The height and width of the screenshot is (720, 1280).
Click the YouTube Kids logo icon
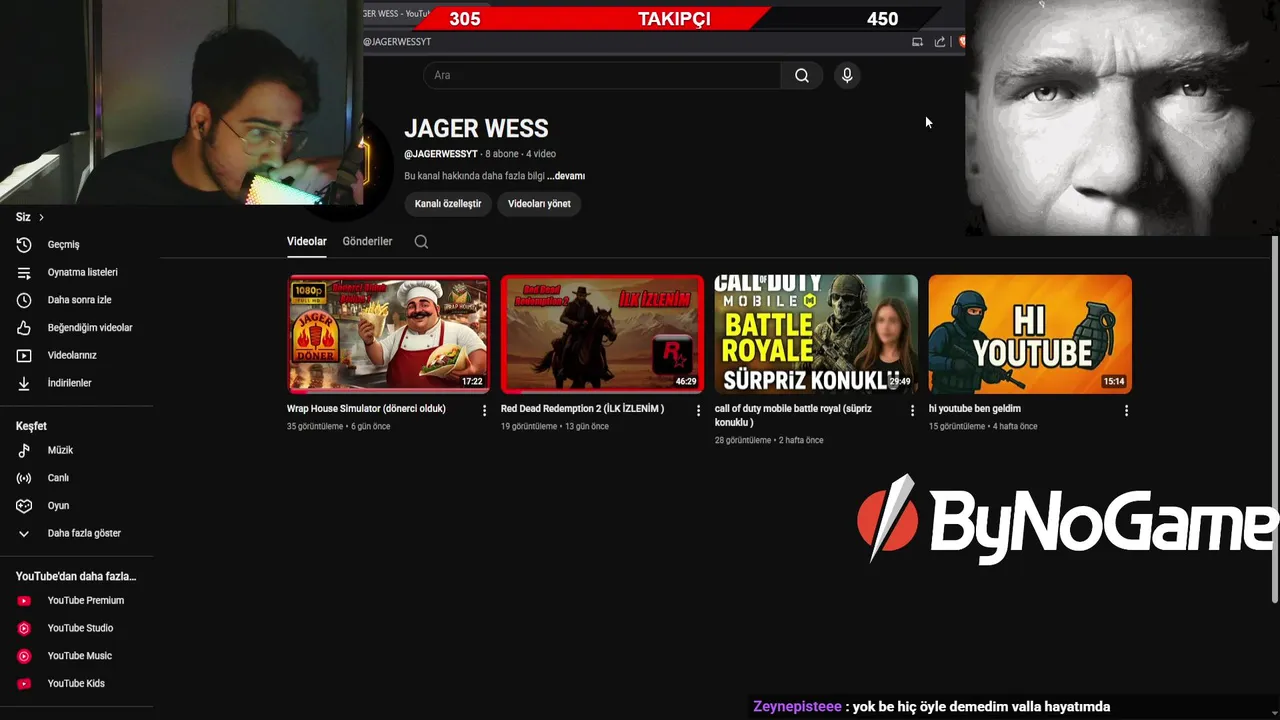24,683
